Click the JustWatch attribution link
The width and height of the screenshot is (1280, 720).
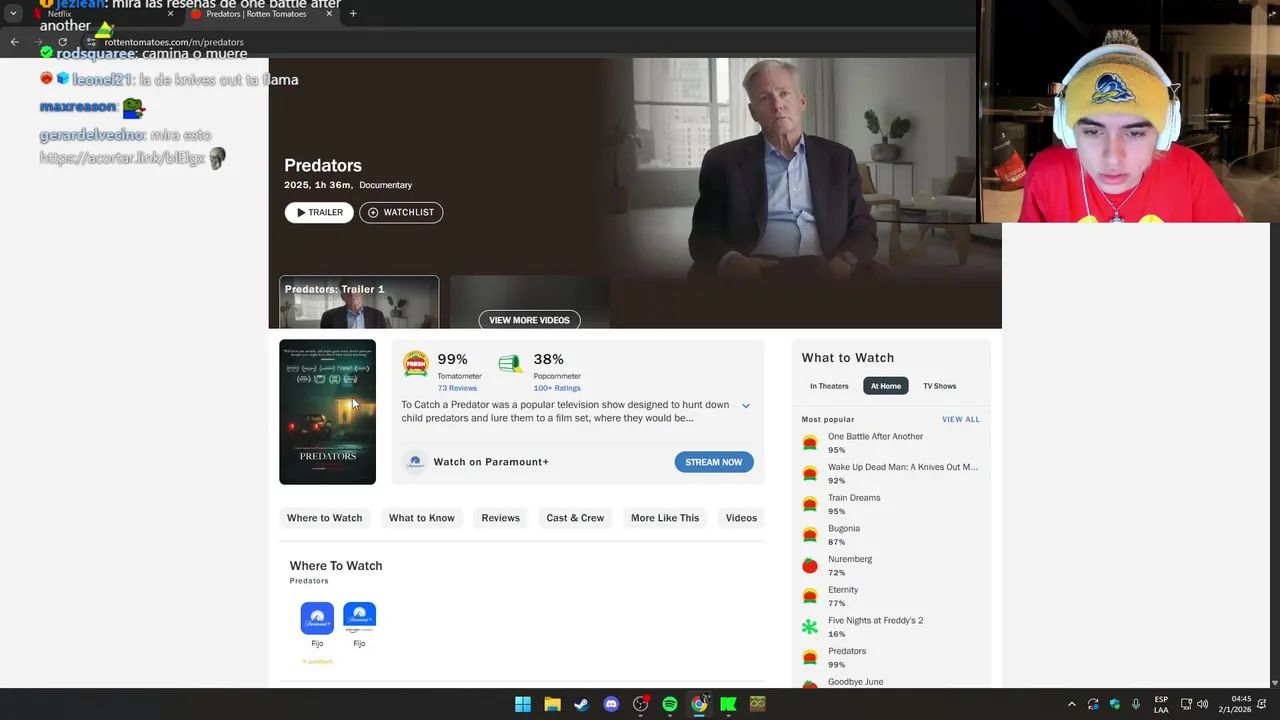point(317,661)
